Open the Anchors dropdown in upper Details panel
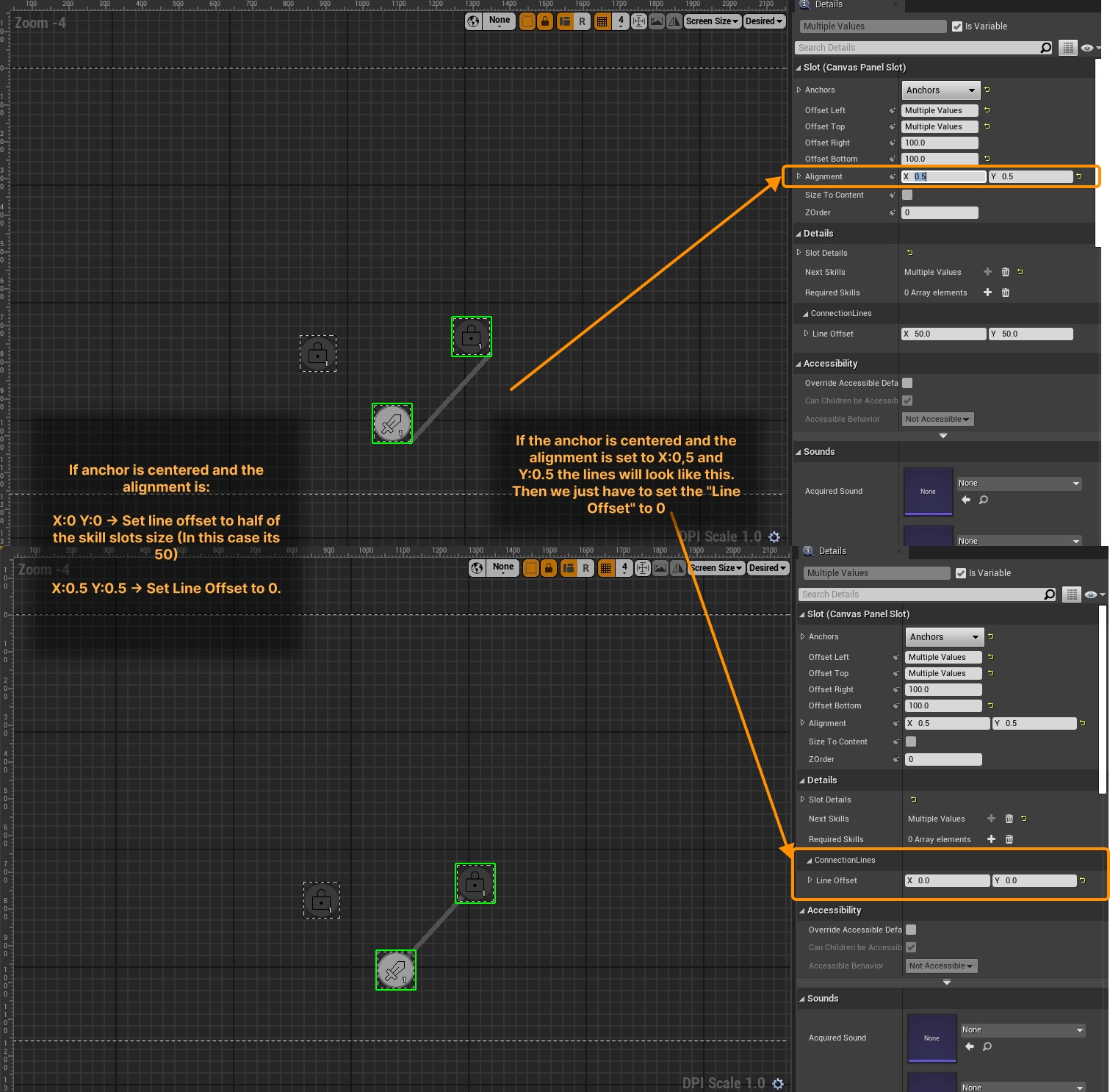This screenshot has width=1110, height=1092. (940, 90)
